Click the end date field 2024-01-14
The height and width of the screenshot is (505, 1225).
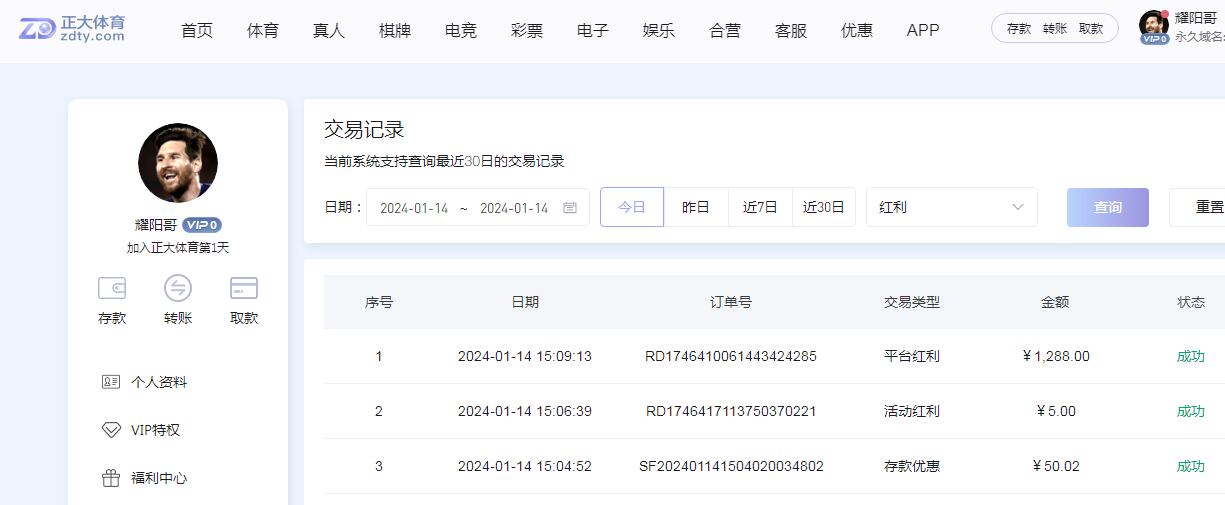514,208
